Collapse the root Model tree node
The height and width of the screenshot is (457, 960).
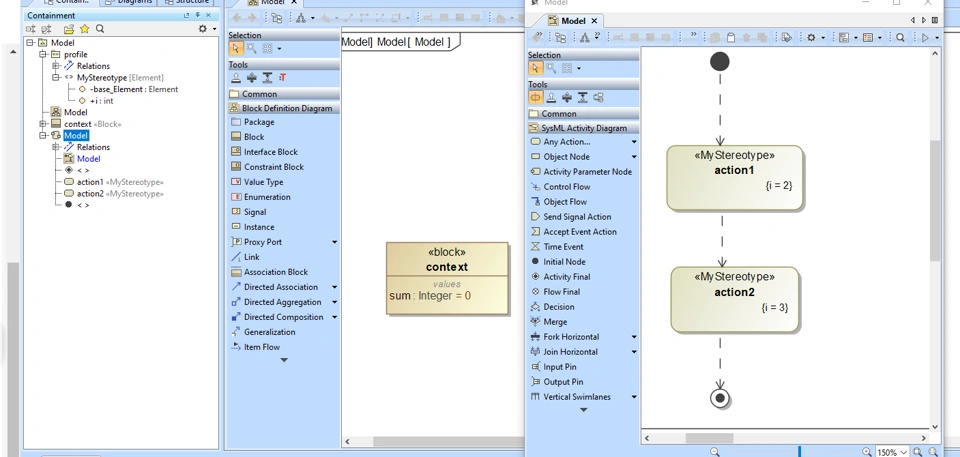(30, 43)
